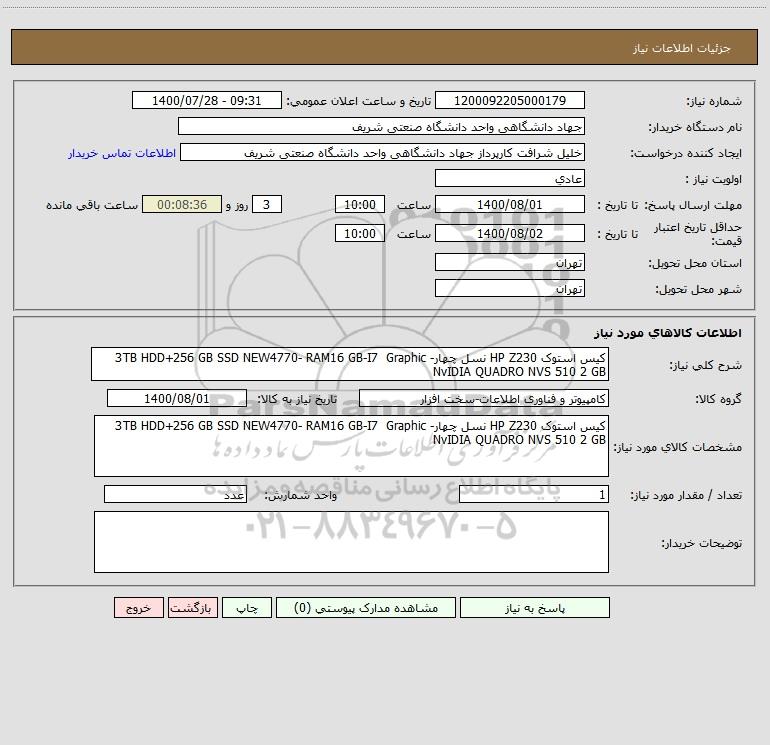This screenshot has height=745, width=770.
Task: Click the چاپ print button
Action: (x=247, y=607)
